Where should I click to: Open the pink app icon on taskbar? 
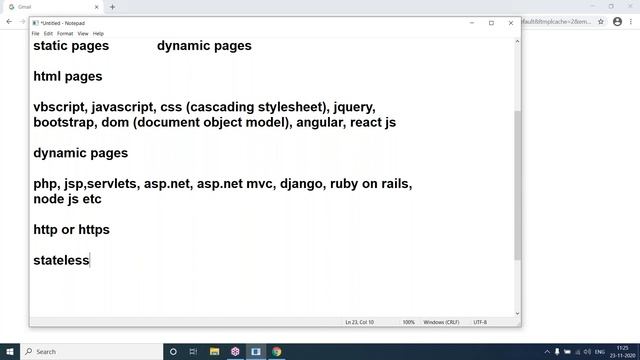click(x=235, y=351)
